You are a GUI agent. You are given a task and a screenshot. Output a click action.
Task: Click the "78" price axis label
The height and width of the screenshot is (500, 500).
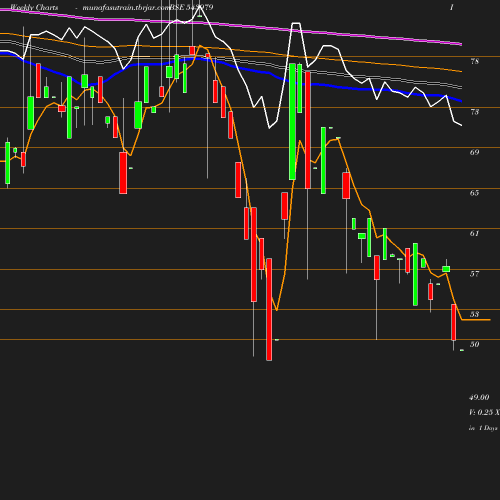click(x=475, y=61)
